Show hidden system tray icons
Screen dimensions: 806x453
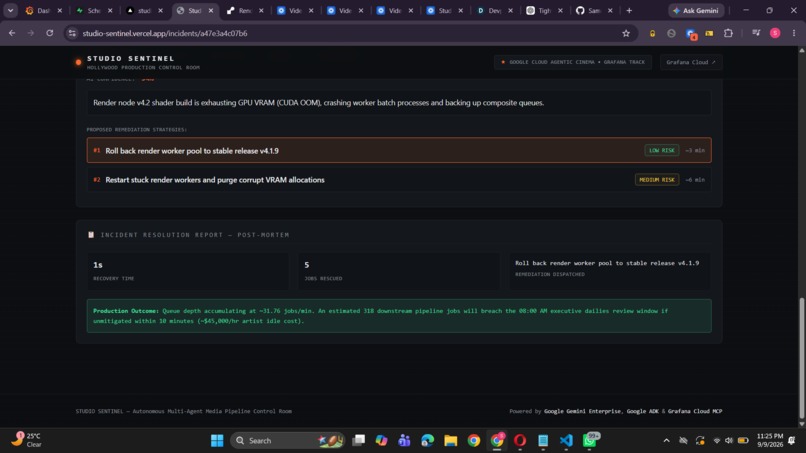pyautogui.click(x=666, y=440)
